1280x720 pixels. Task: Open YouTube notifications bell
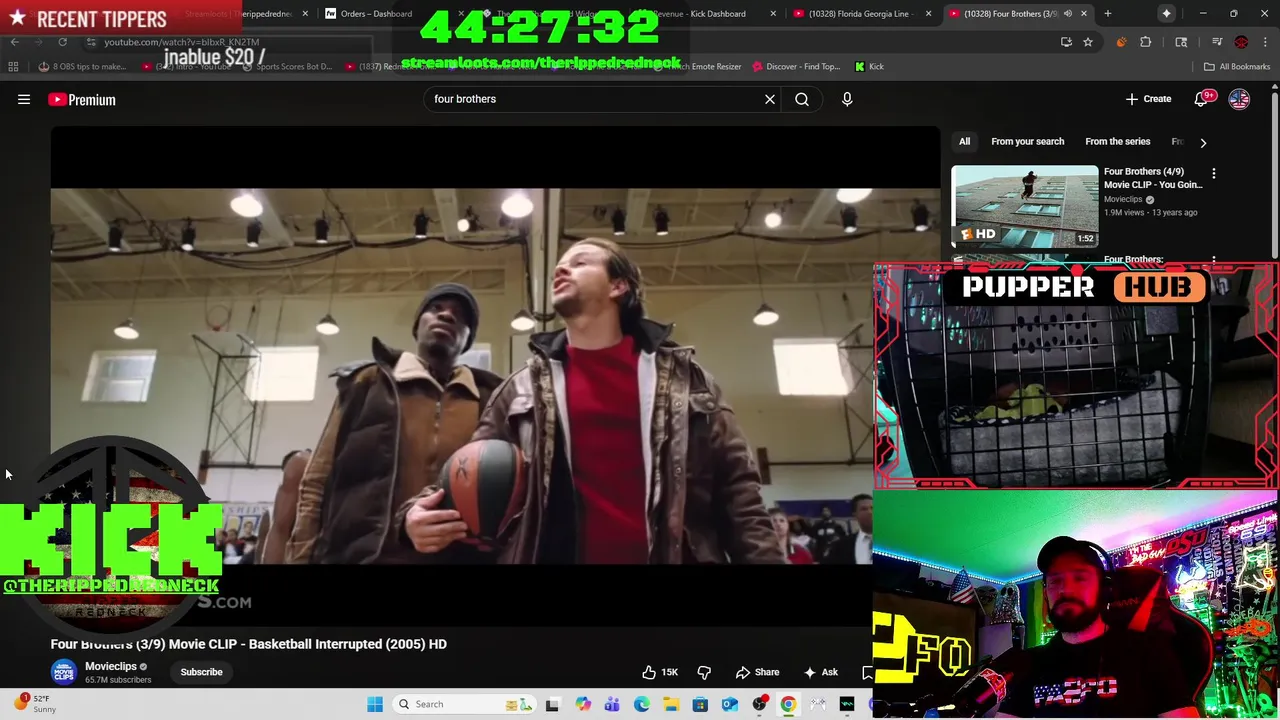(x=1202, y=99)
